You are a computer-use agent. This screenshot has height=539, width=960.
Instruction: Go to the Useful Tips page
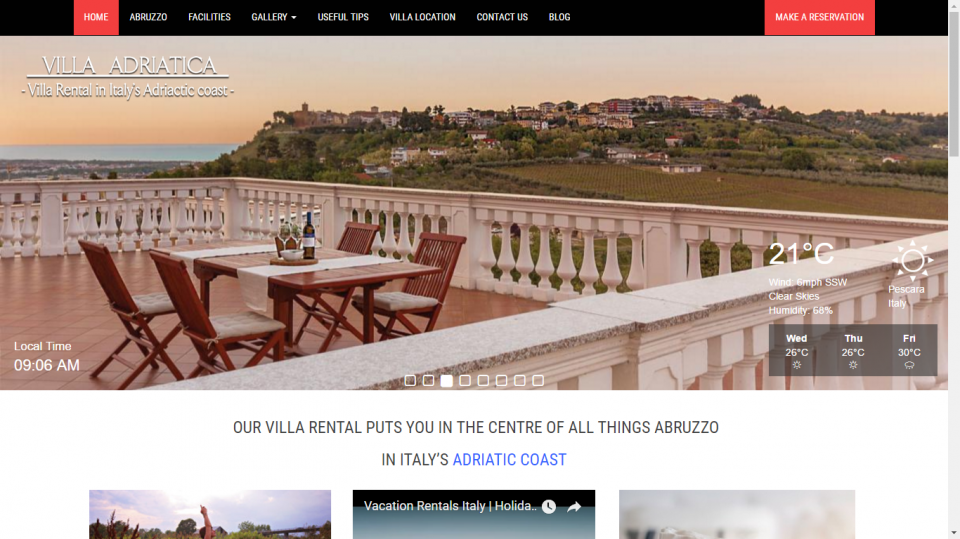pyautogui.click(x=343, y=17)
